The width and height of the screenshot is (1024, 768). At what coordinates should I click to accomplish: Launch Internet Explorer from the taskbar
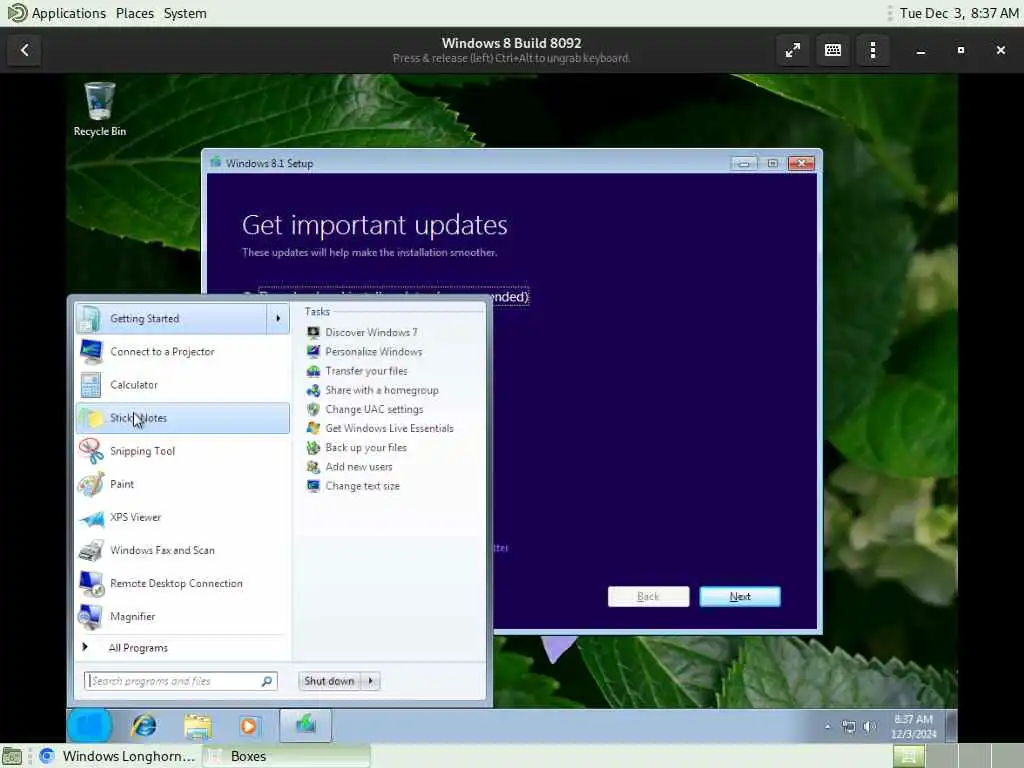point(144,726)
